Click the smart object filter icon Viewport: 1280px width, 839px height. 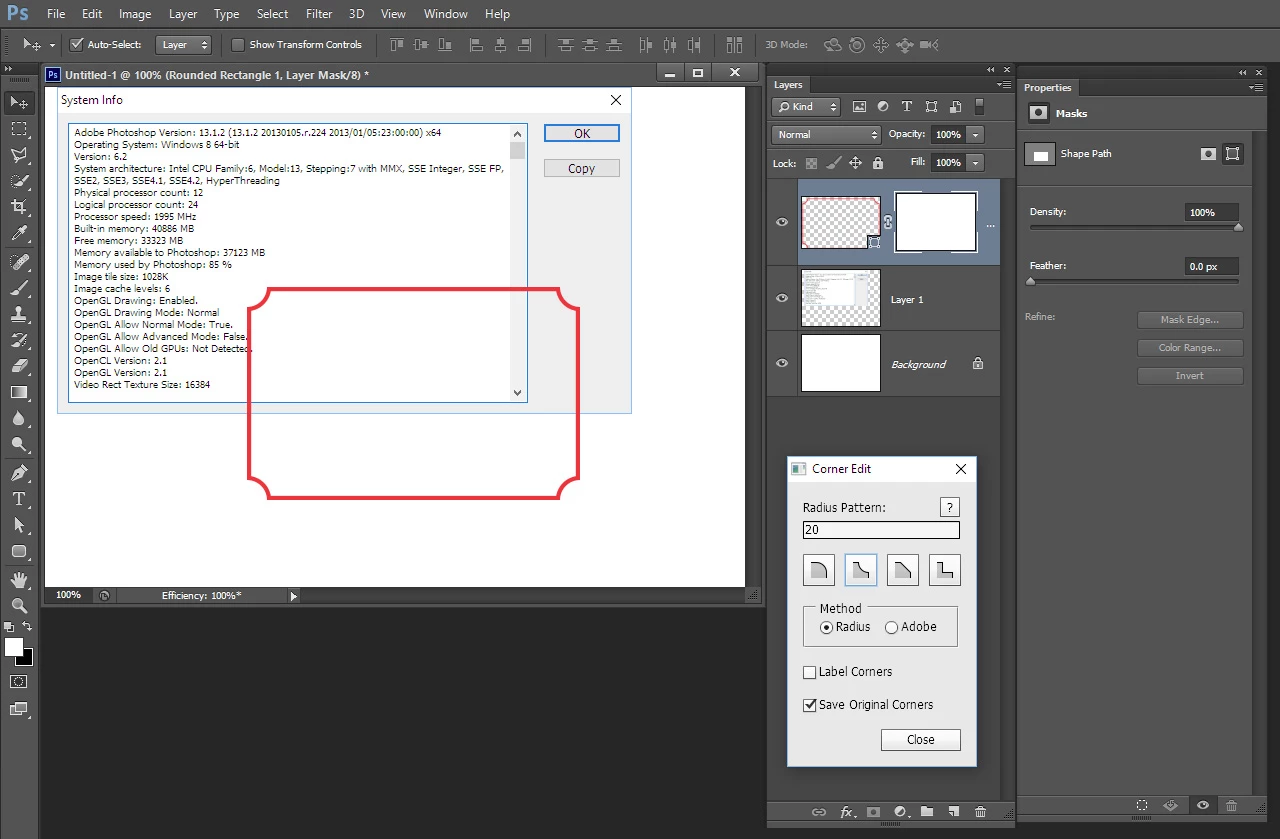pos(955,107)
